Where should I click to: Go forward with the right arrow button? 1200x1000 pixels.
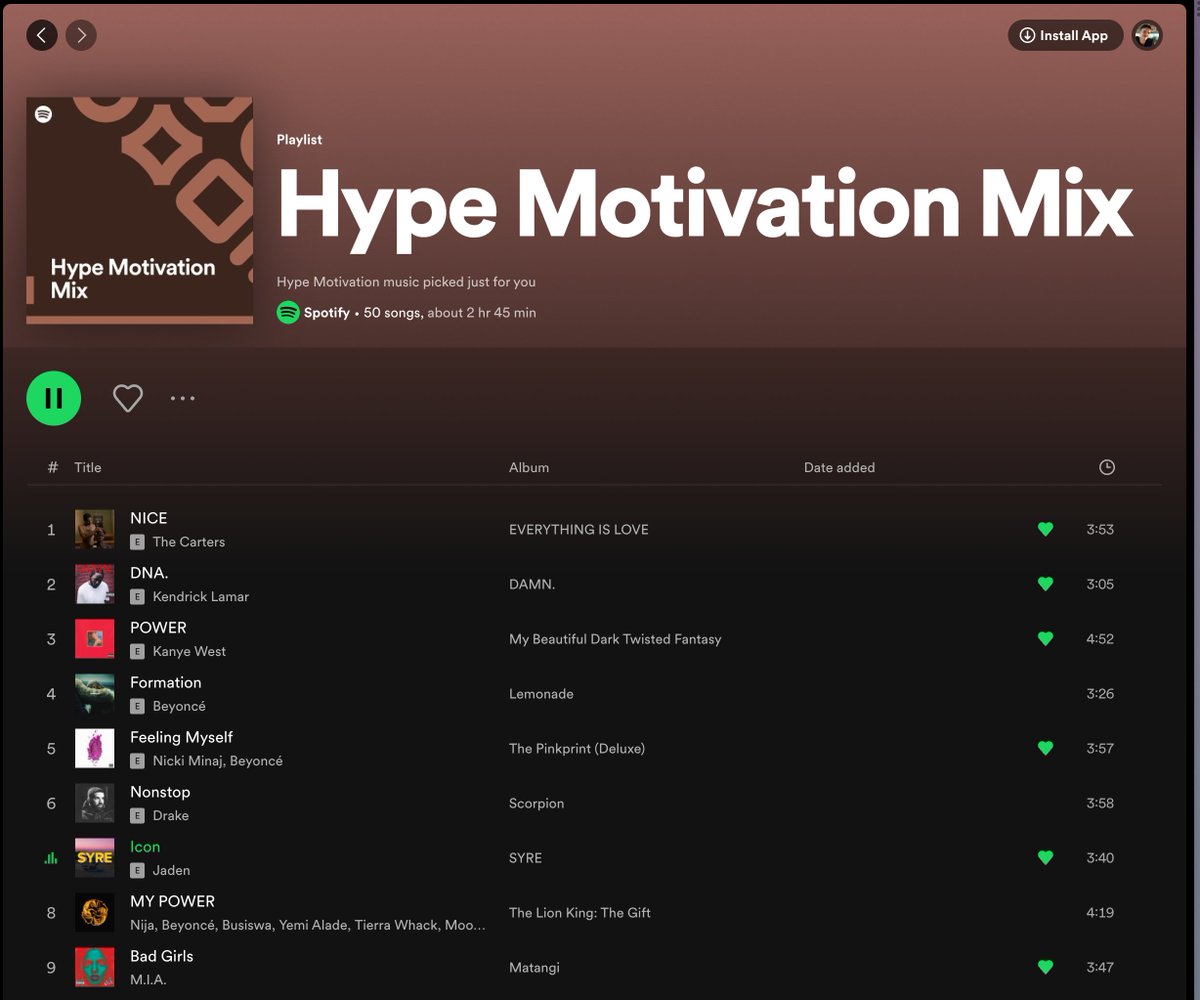coord(81,36)
